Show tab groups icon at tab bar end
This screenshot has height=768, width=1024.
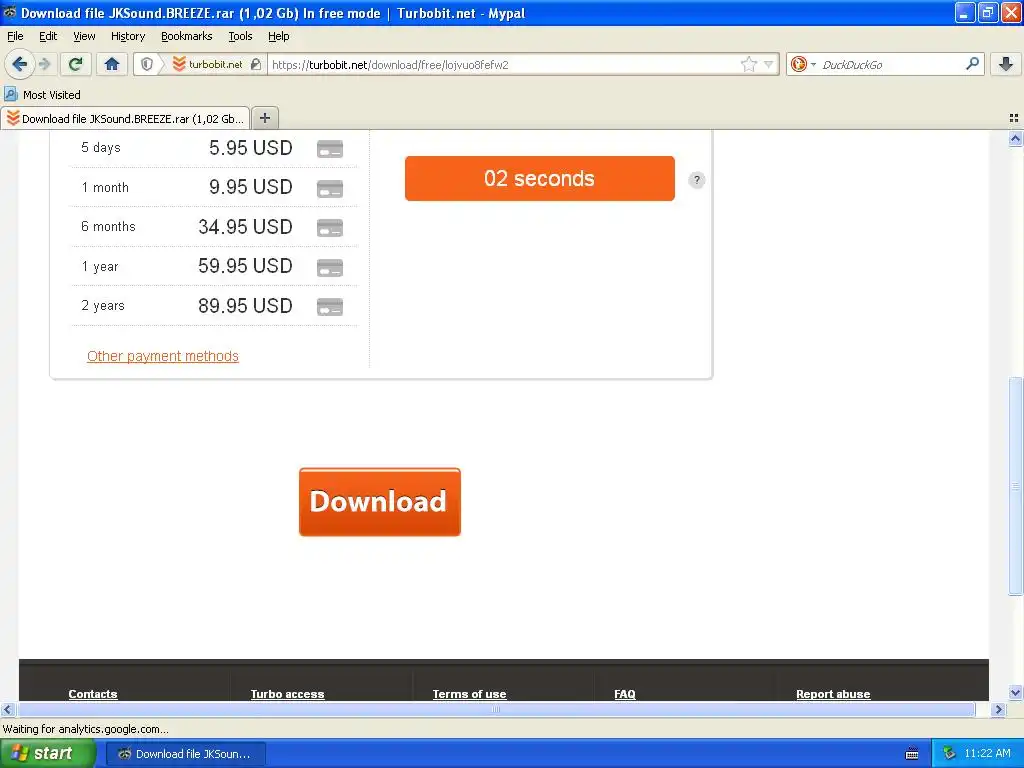pos(1014,118)
